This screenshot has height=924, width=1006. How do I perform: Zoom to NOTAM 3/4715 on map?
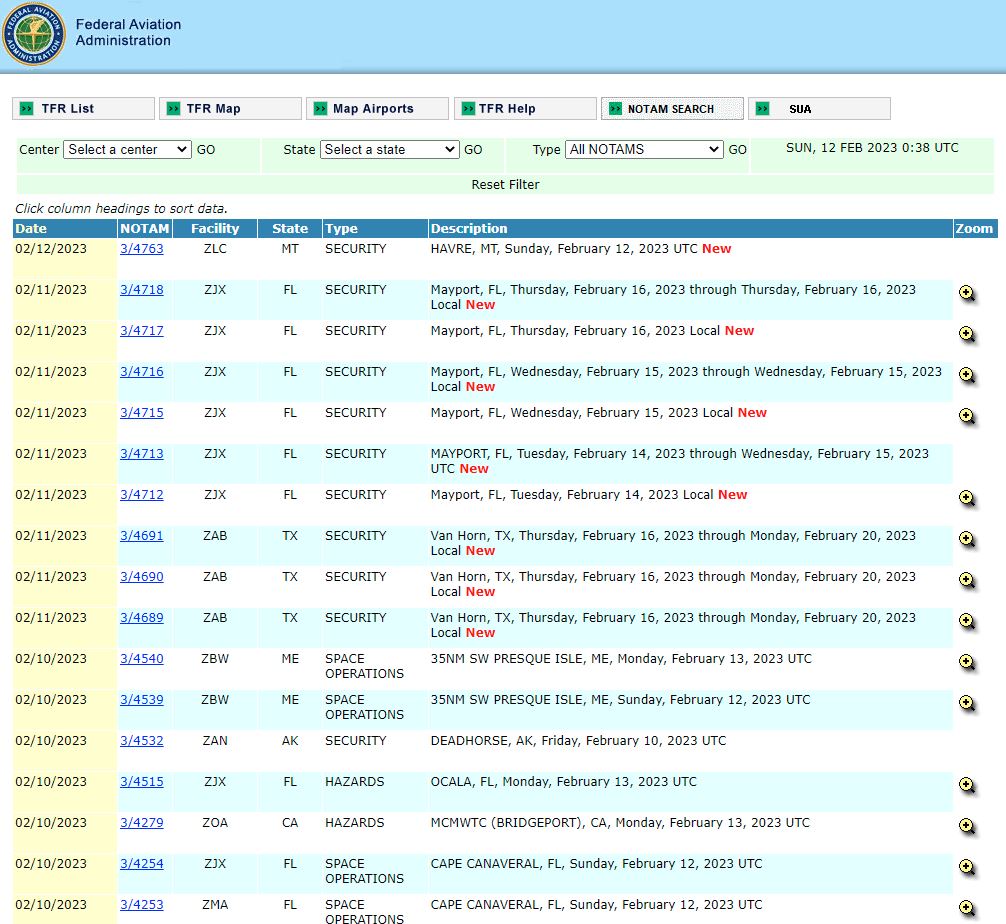pos(967,417)
